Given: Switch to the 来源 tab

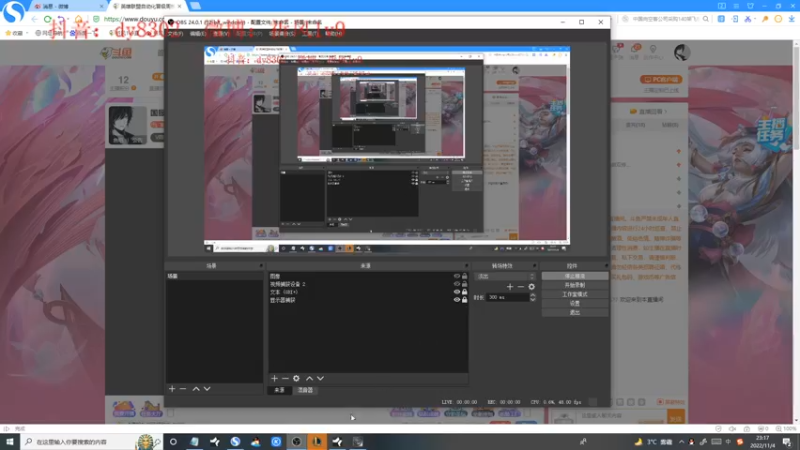Looking at the screenshot, I should (280, 390).
